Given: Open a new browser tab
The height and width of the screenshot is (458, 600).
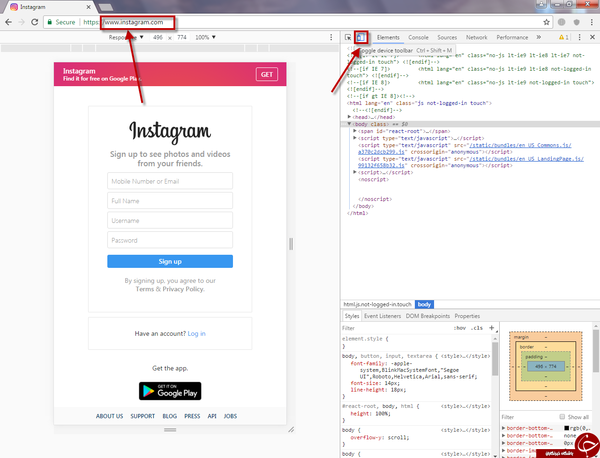Looking at the screenshot, I should point(105,7).
